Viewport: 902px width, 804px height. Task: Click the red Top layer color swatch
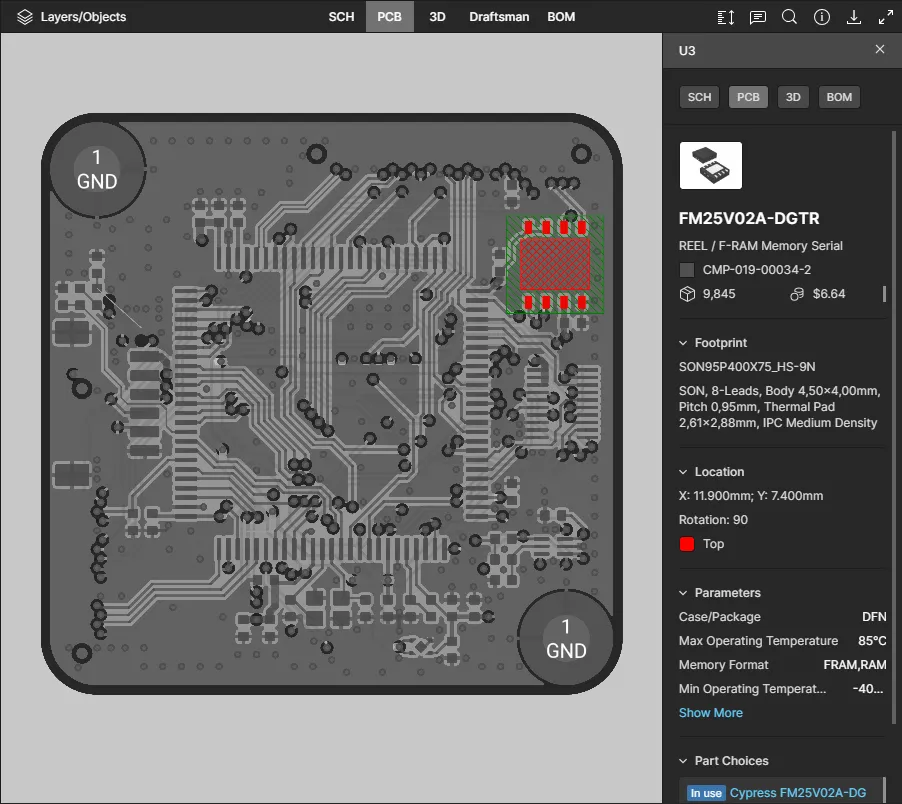[687, 544]
